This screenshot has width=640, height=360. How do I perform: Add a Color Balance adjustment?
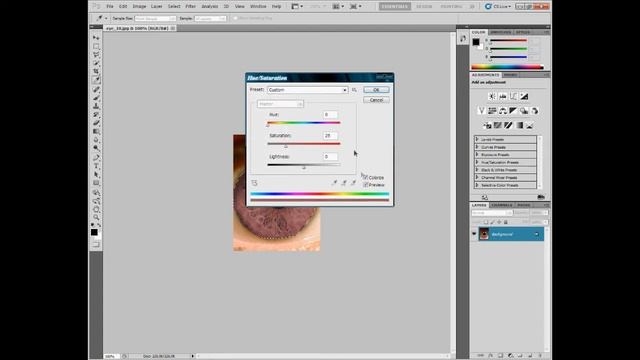pos(502,111)
